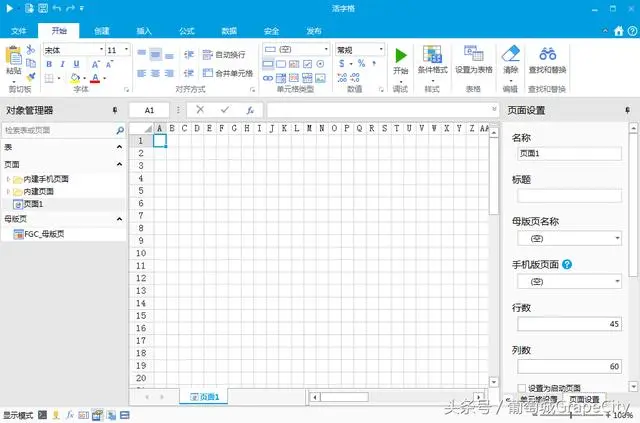This screenshot has width=640, height=423.
Task: Click the currency $ format icon
Action: click(x=342, y=64)
